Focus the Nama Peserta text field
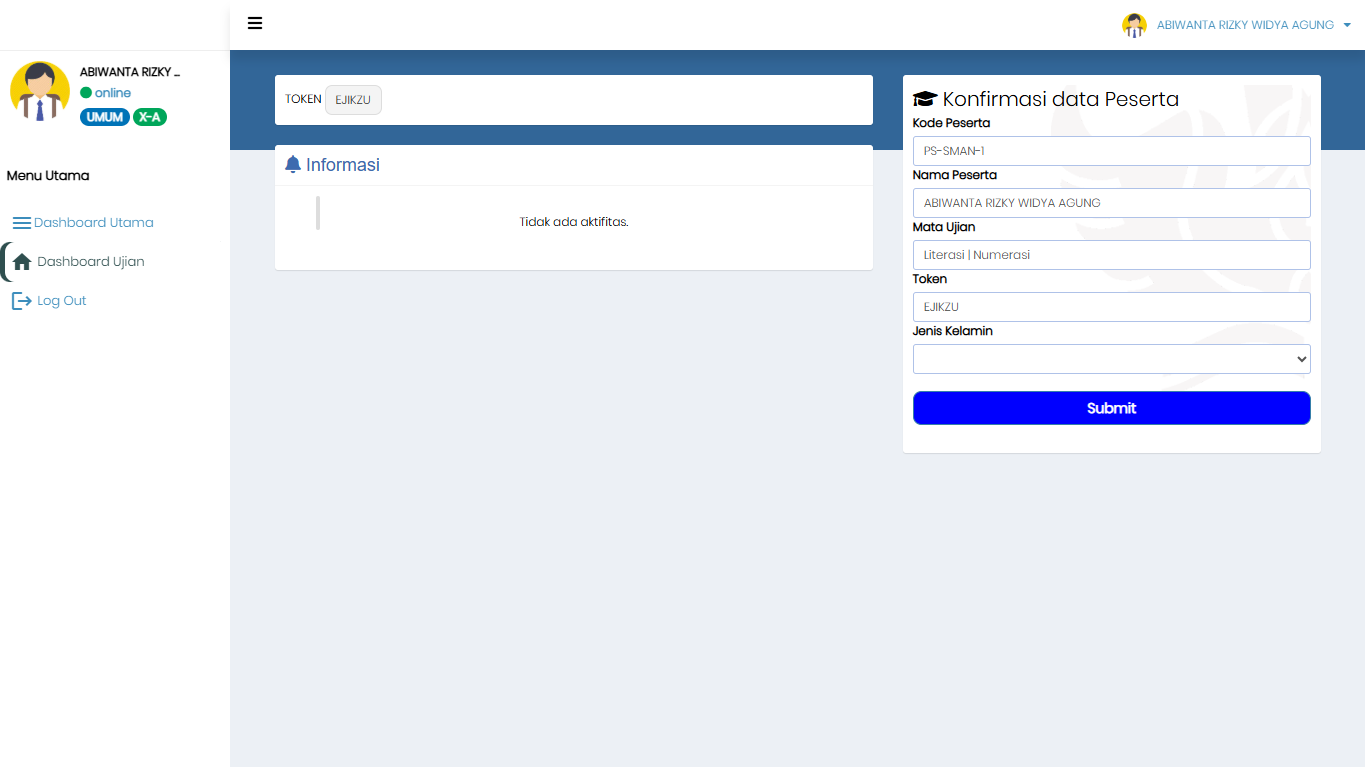The width and height of the screenshot is (1365, 767). coord(1111,203)
